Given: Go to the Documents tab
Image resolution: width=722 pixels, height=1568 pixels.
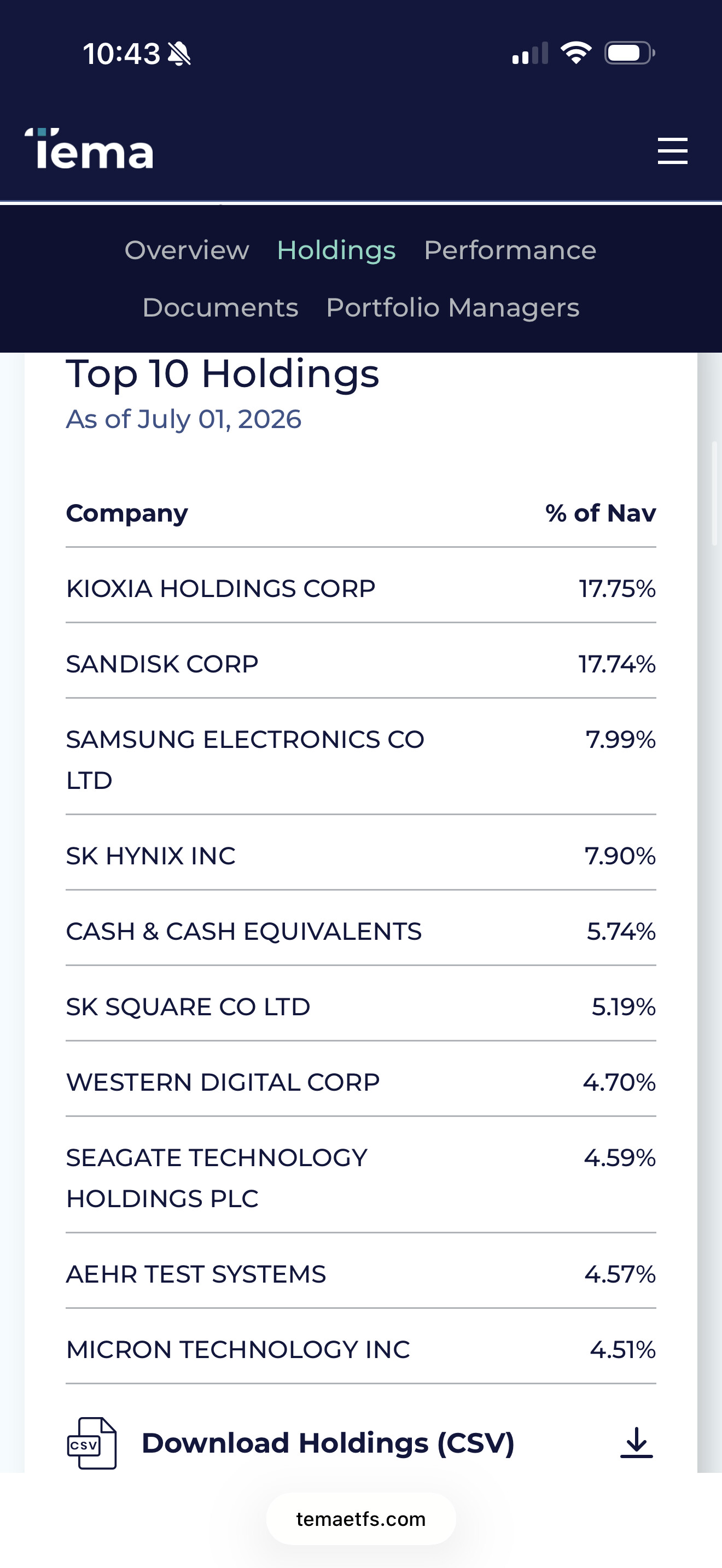Looking at the screenshot, I should 220,307.
